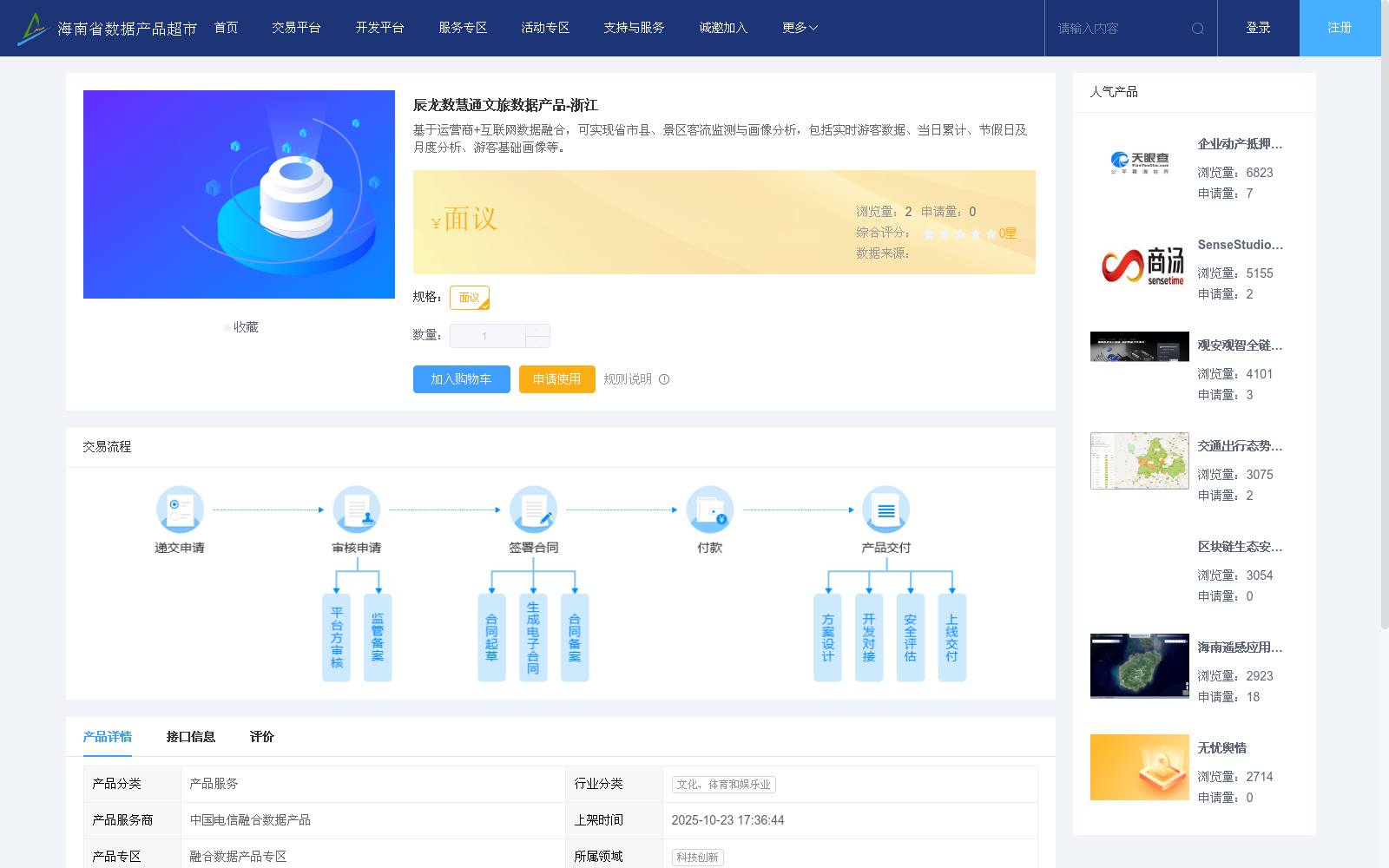Image resolution: width=1389 pixels, height=868 pixels.
Task: Click the 无忧舆情 product title
Action: (x=1222, y=748)
